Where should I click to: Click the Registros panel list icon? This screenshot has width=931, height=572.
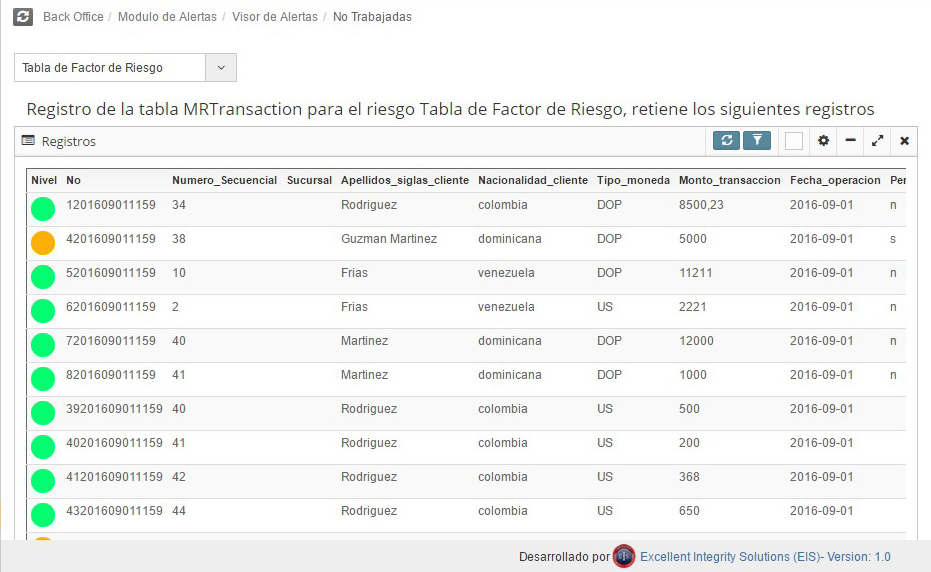coord(28,141)
